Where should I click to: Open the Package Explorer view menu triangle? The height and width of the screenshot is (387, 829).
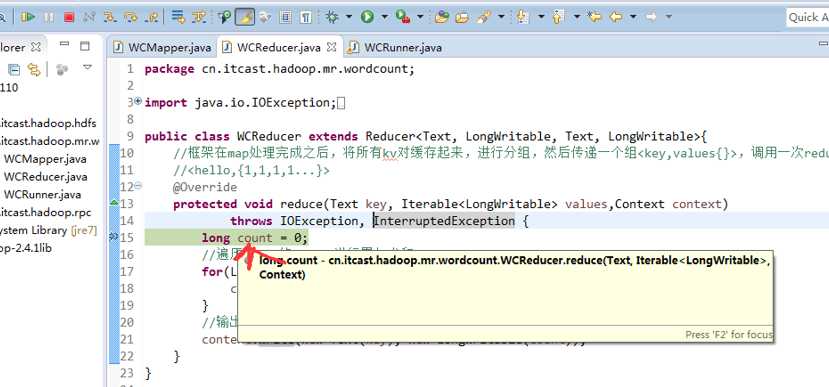(87, 67)
